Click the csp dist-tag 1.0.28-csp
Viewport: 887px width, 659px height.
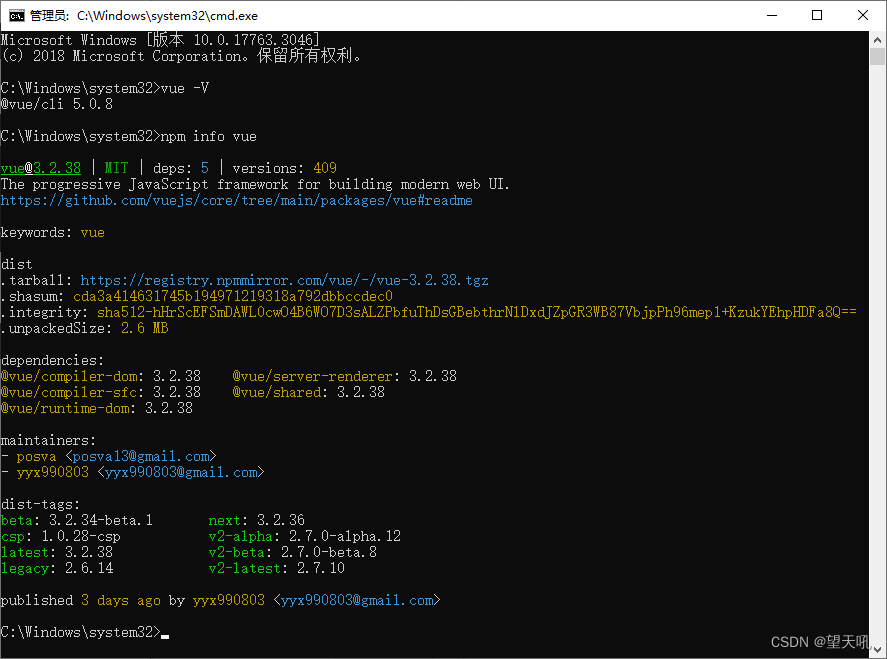point(61,536)
